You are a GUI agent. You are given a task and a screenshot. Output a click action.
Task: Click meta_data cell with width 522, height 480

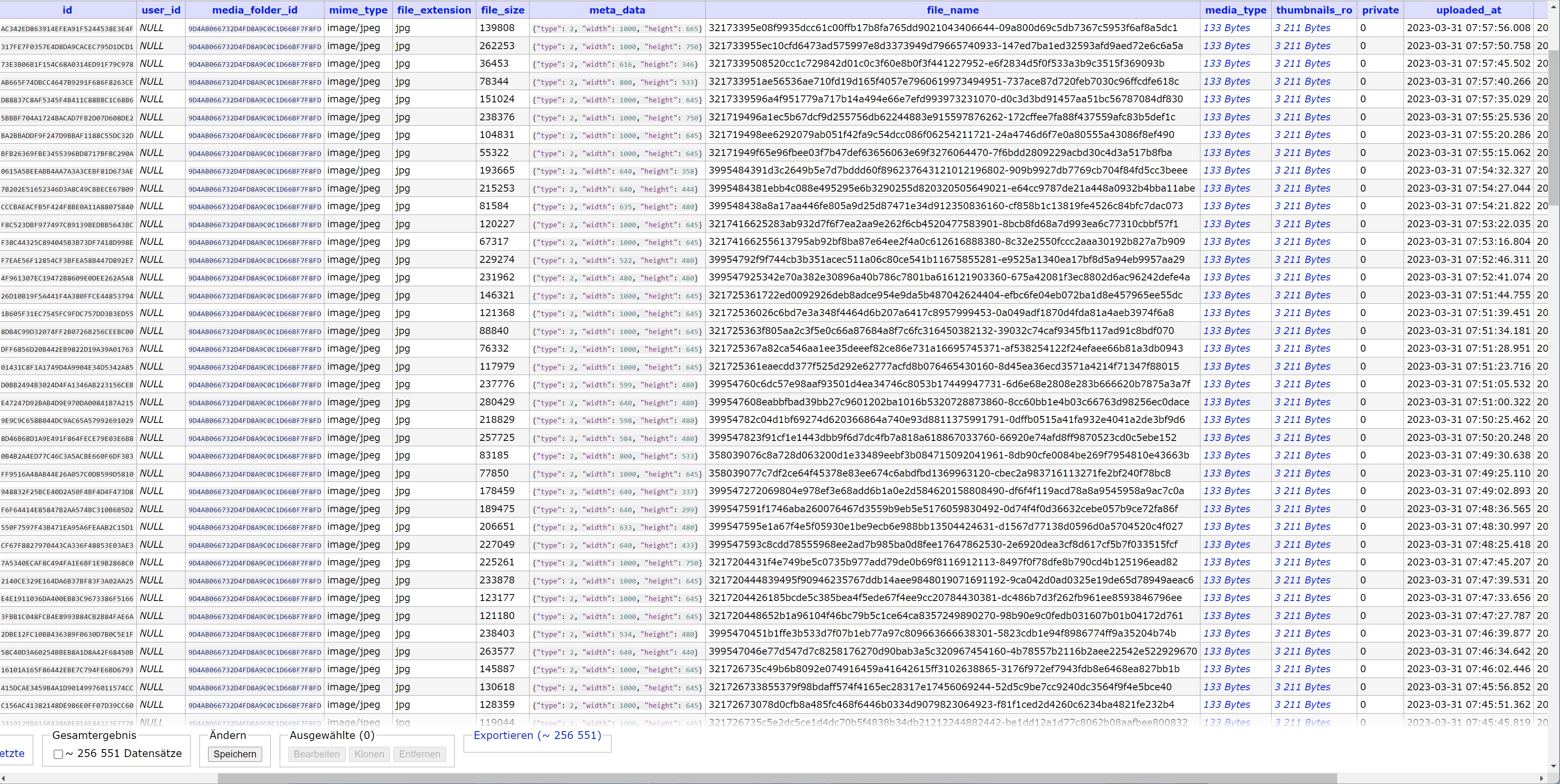tap(615, 260)
